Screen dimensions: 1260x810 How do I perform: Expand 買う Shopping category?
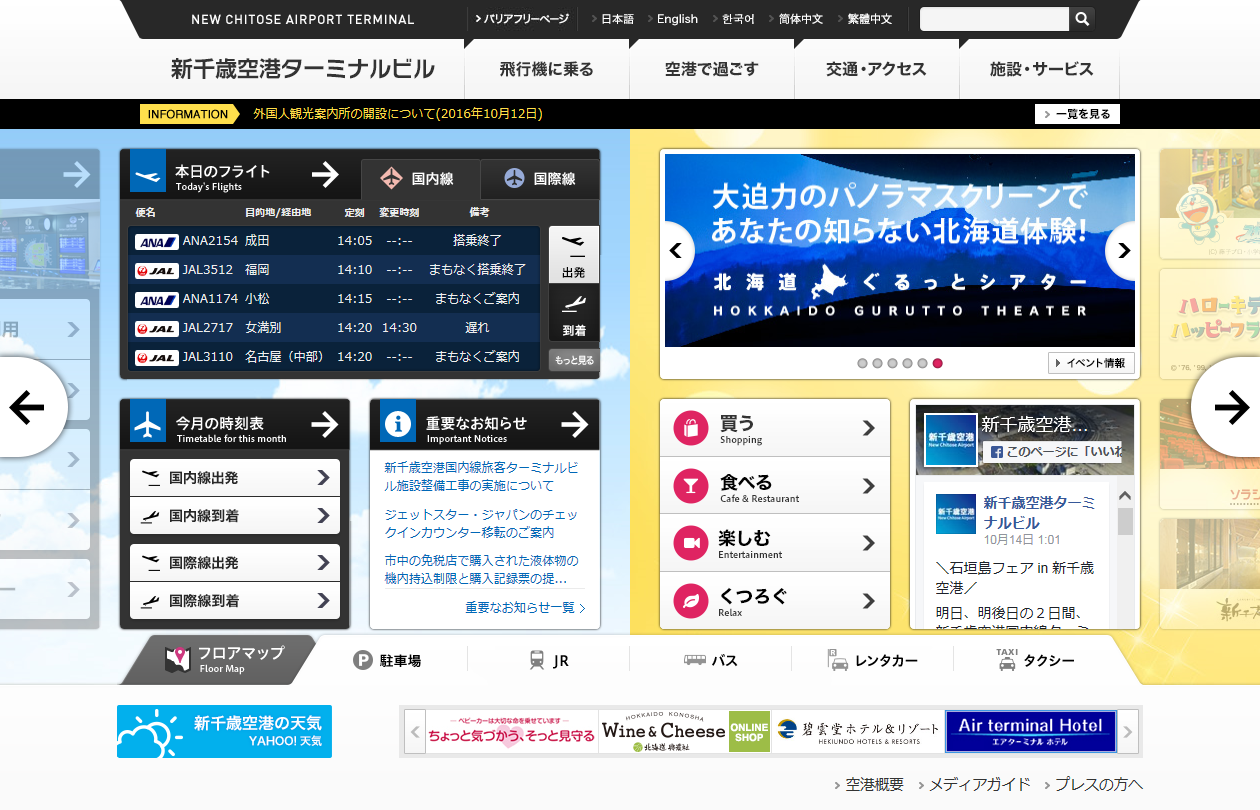(x=775, y=429)
